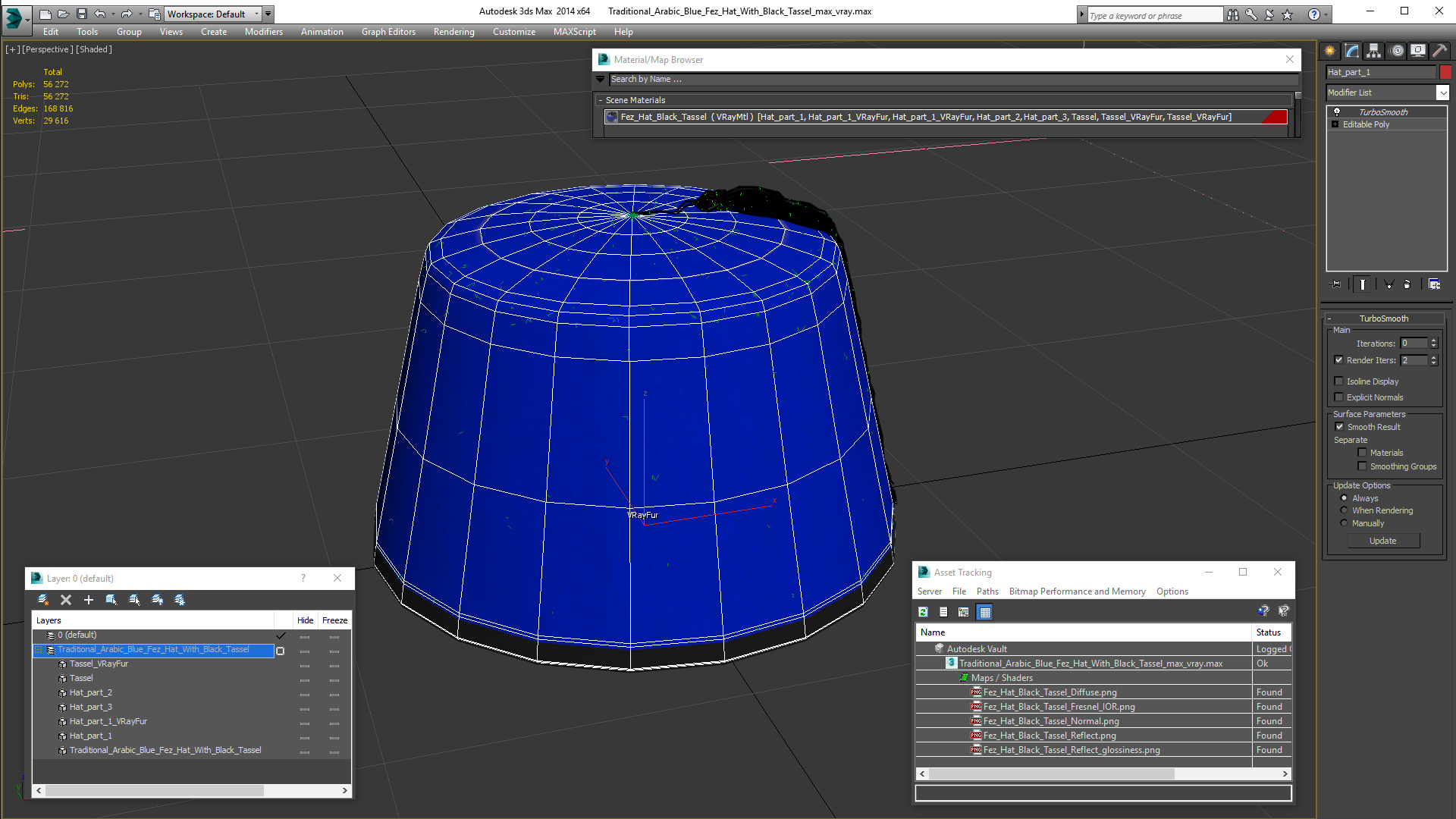Click the Hat_part_1 object color swatch
The width and height of the screenshot is (1456, 819).
click(1446, 72)
